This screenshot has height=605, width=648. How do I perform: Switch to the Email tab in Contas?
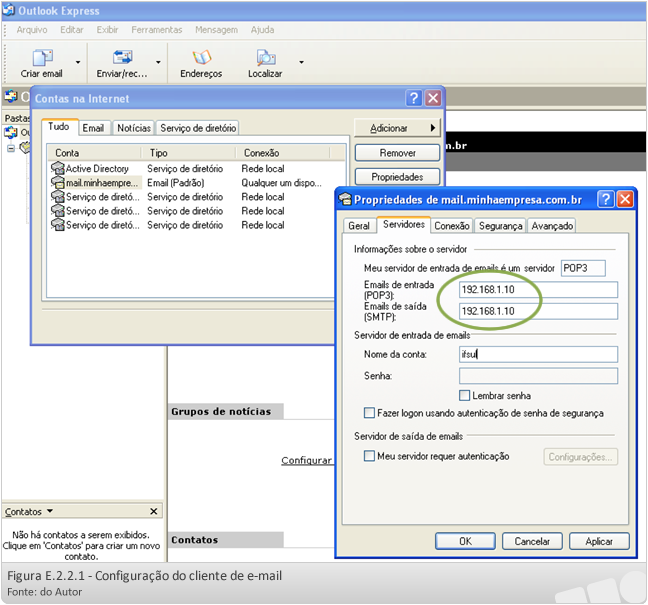pyautogui.click(x=94, y=128)
